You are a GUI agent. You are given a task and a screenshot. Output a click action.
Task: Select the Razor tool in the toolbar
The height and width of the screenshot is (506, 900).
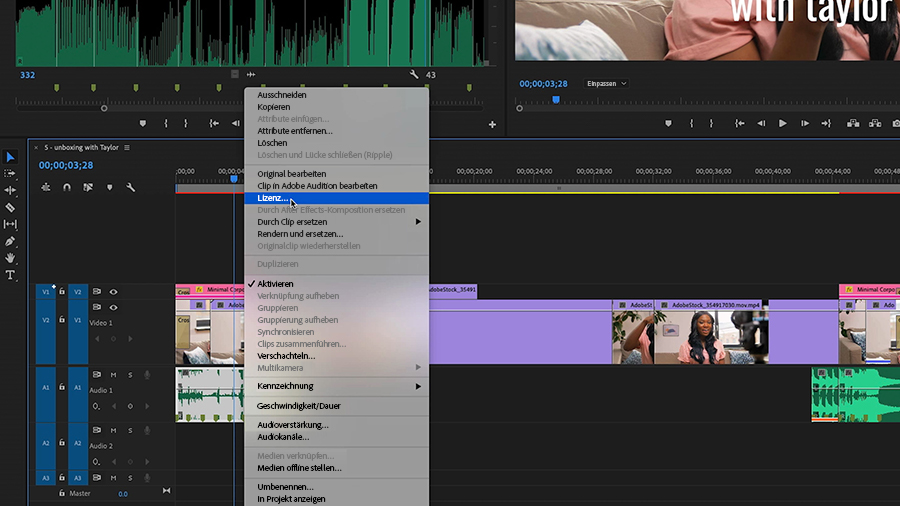coord(10,207)
